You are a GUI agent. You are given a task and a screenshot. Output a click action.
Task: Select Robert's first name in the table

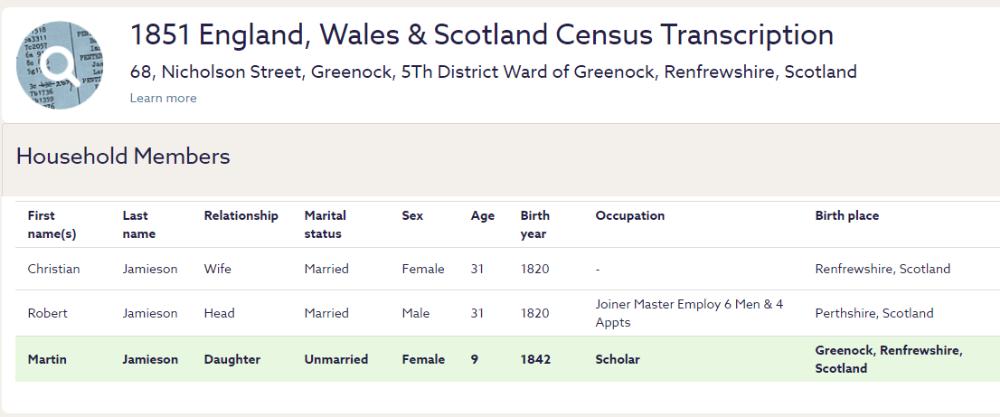[x=48, y=313]
